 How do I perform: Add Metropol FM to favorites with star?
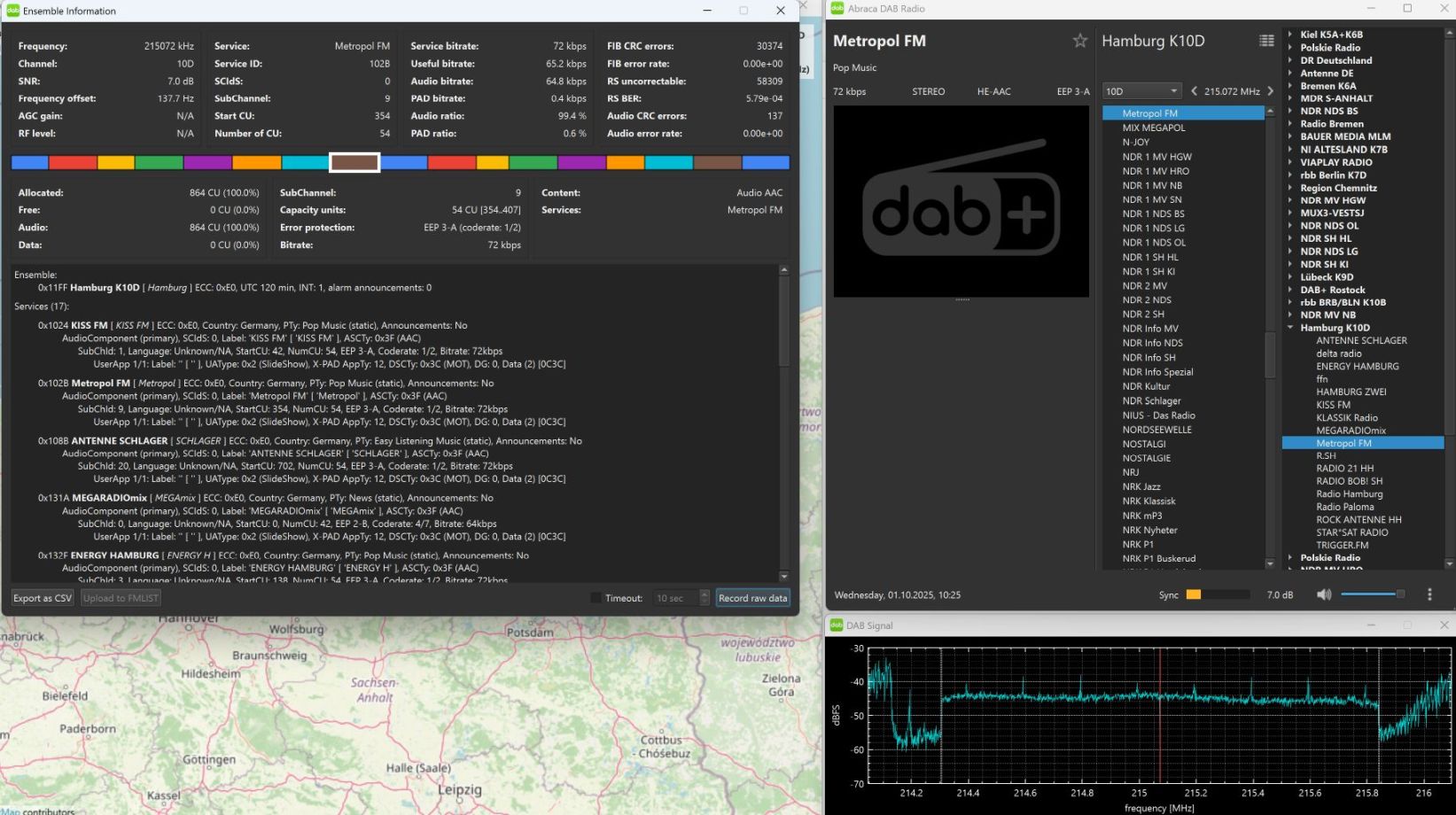[1079, 41]
